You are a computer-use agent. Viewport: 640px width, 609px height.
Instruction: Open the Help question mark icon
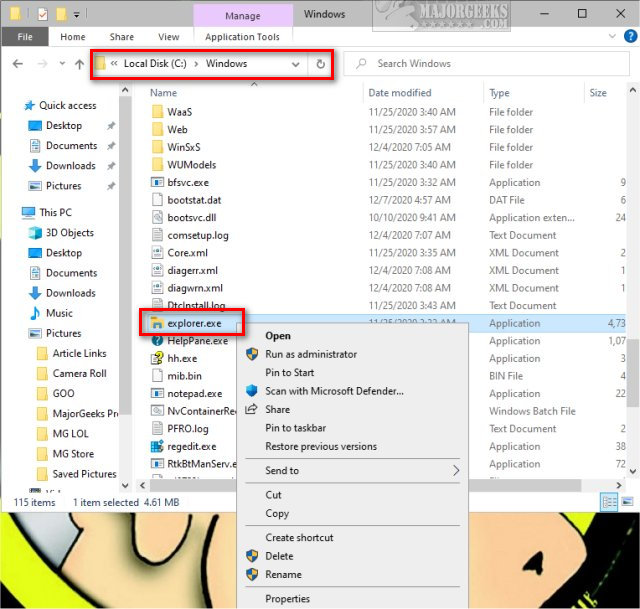[631, 36]
